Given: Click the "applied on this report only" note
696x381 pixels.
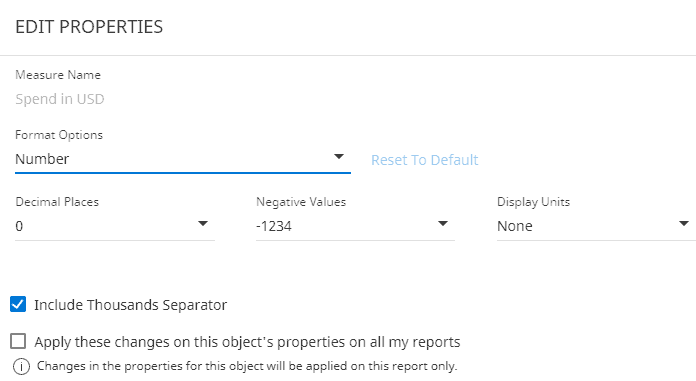Looking at the screenshot, I should [x=247, y=366].
